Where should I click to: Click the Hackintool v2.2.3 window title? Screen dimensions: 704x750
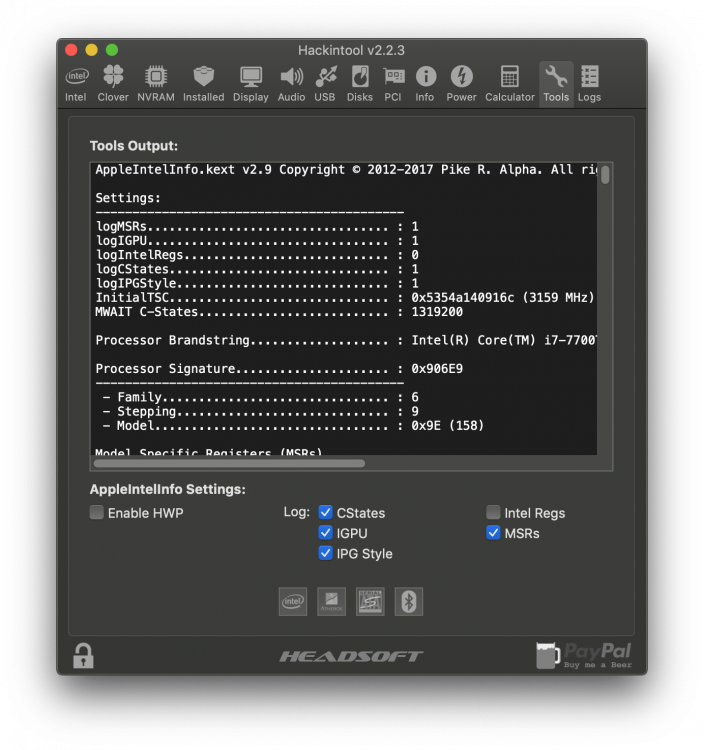click(x=352, y=50)
